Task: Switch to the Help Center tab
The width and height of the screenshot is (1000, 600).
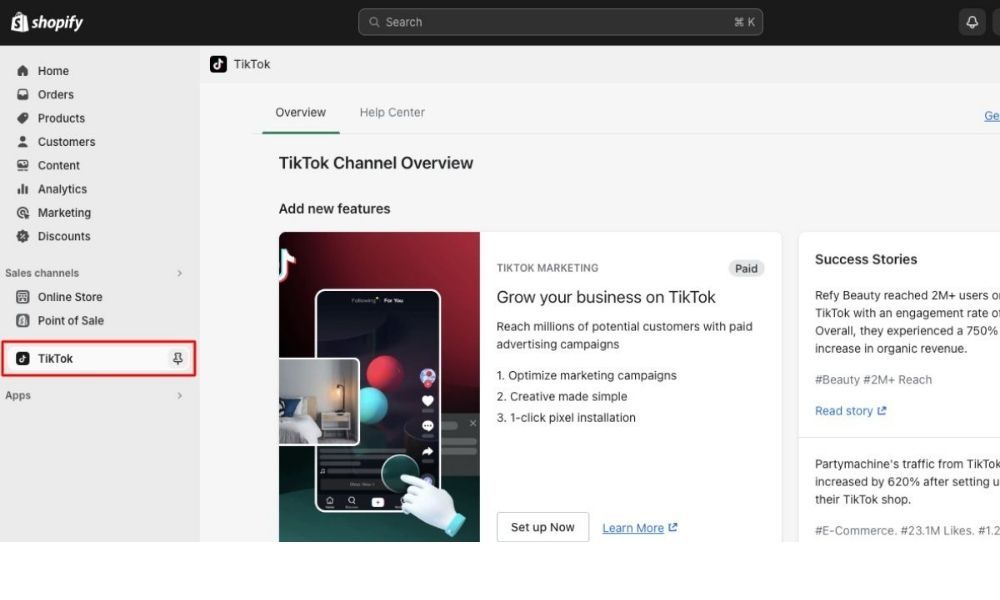Action: pyautogui.click(x=392, y=112)
